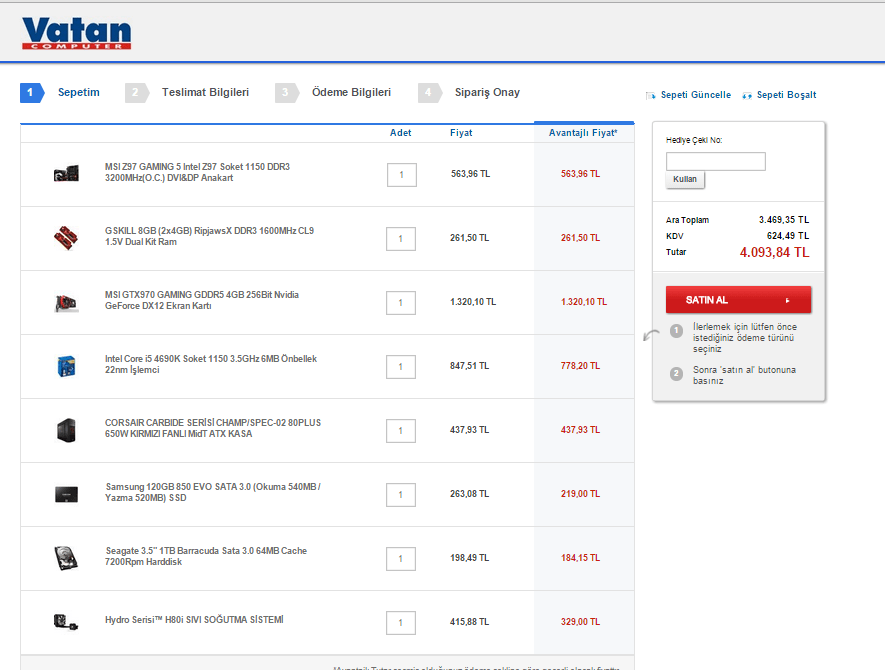Open MSI Z97 GAMING 5 motherboard thumbnail
This screenshot has width=885, height=670.
pos(66,173)
